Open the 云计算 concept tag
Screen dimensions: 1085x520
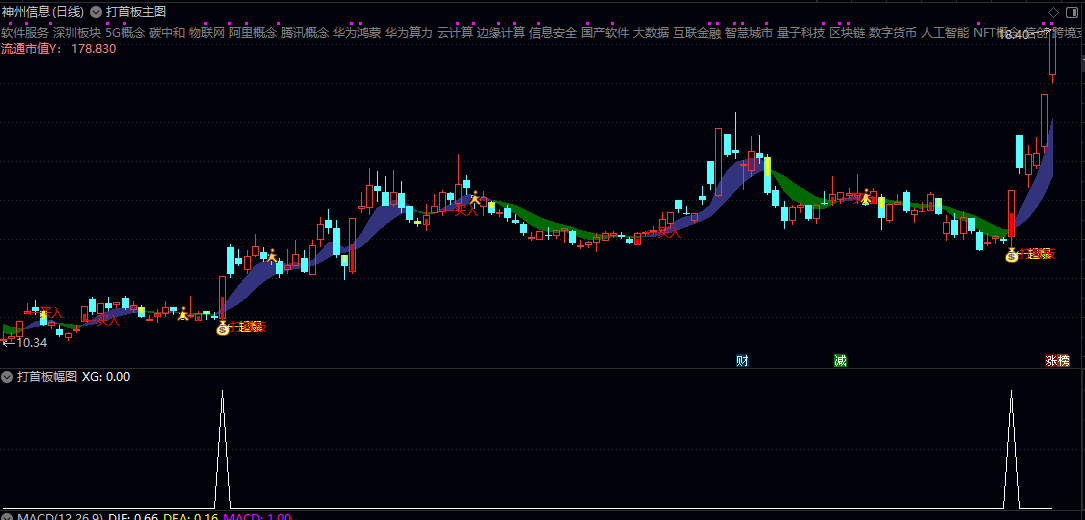[x=455, y=33]
